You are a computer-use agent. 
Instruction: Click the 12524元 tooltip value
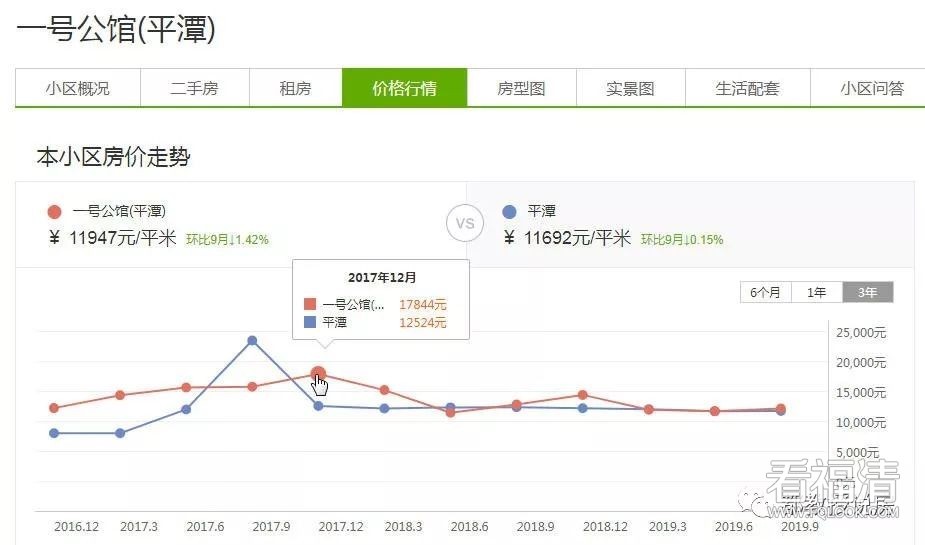click(x=422, y=323)
